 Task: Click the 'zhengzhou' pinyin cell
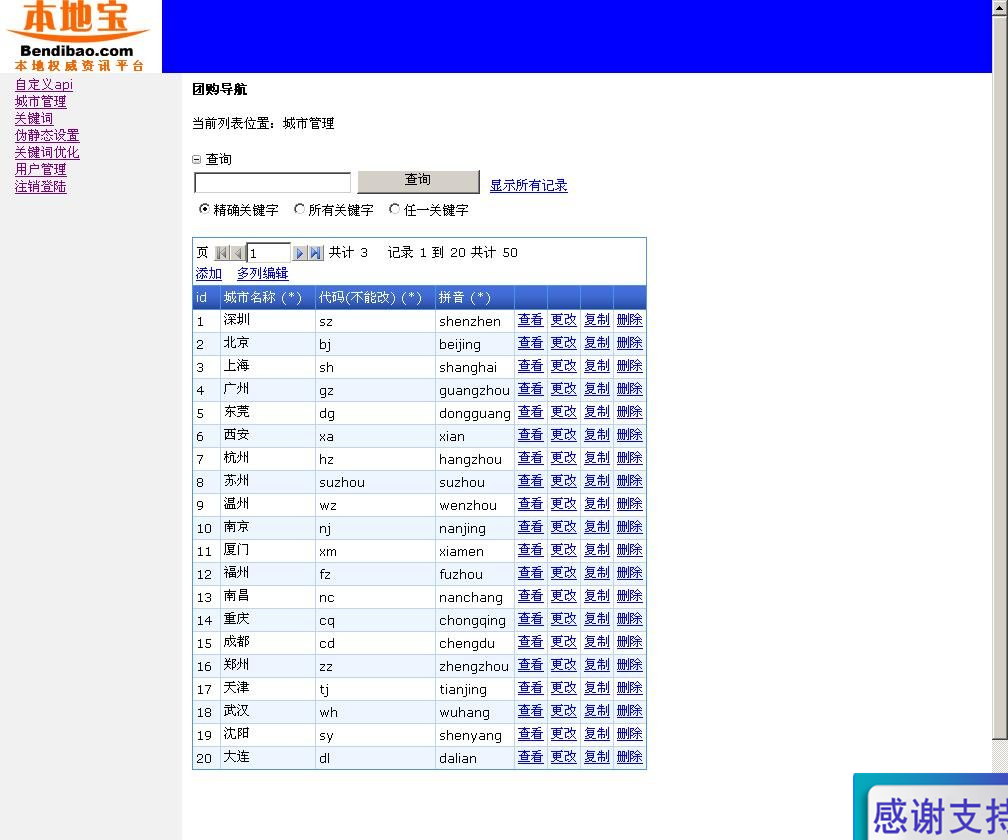474,666
